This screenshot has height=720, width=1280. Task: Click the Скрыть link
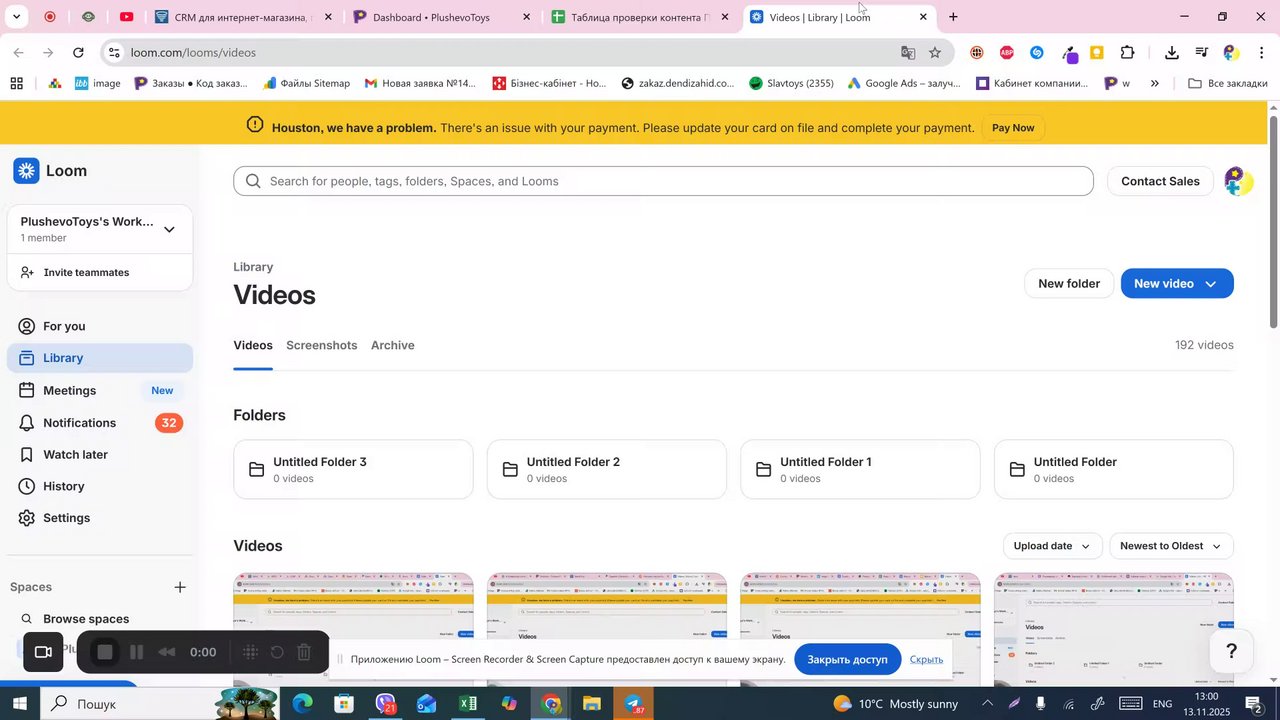[926, 659]
